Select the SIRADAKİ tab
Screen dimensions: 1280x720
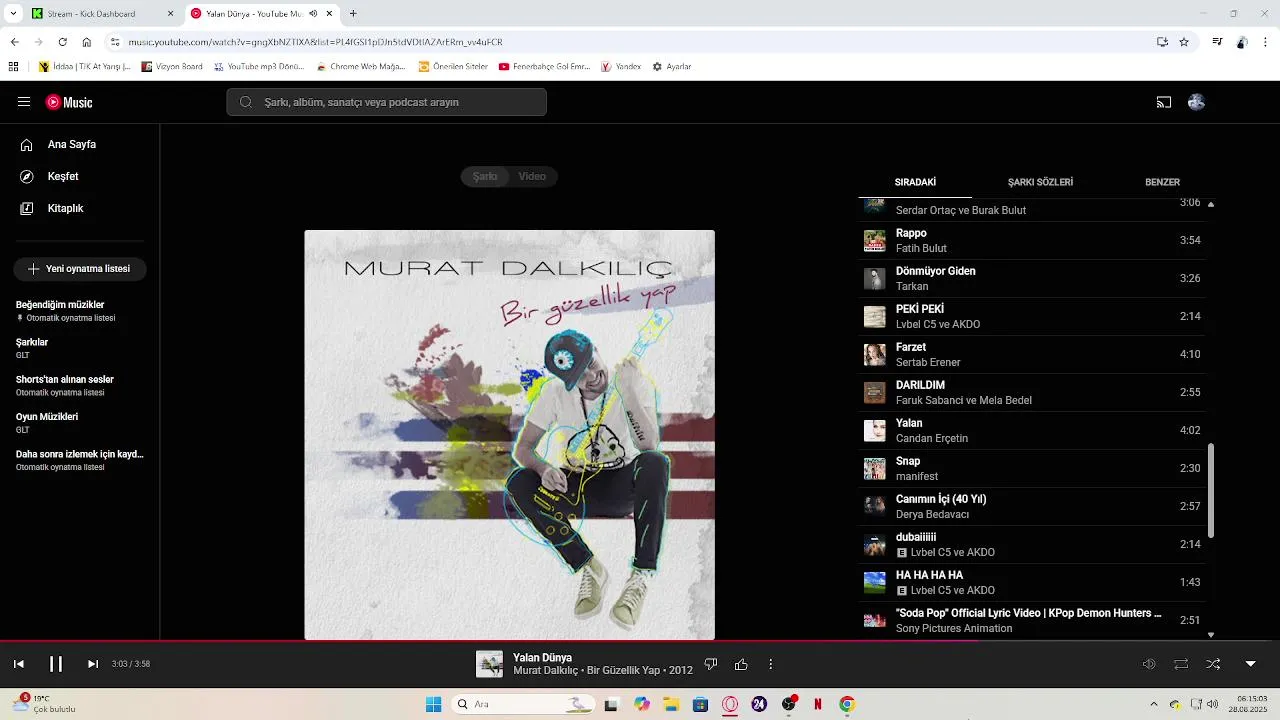pos(915,183)
